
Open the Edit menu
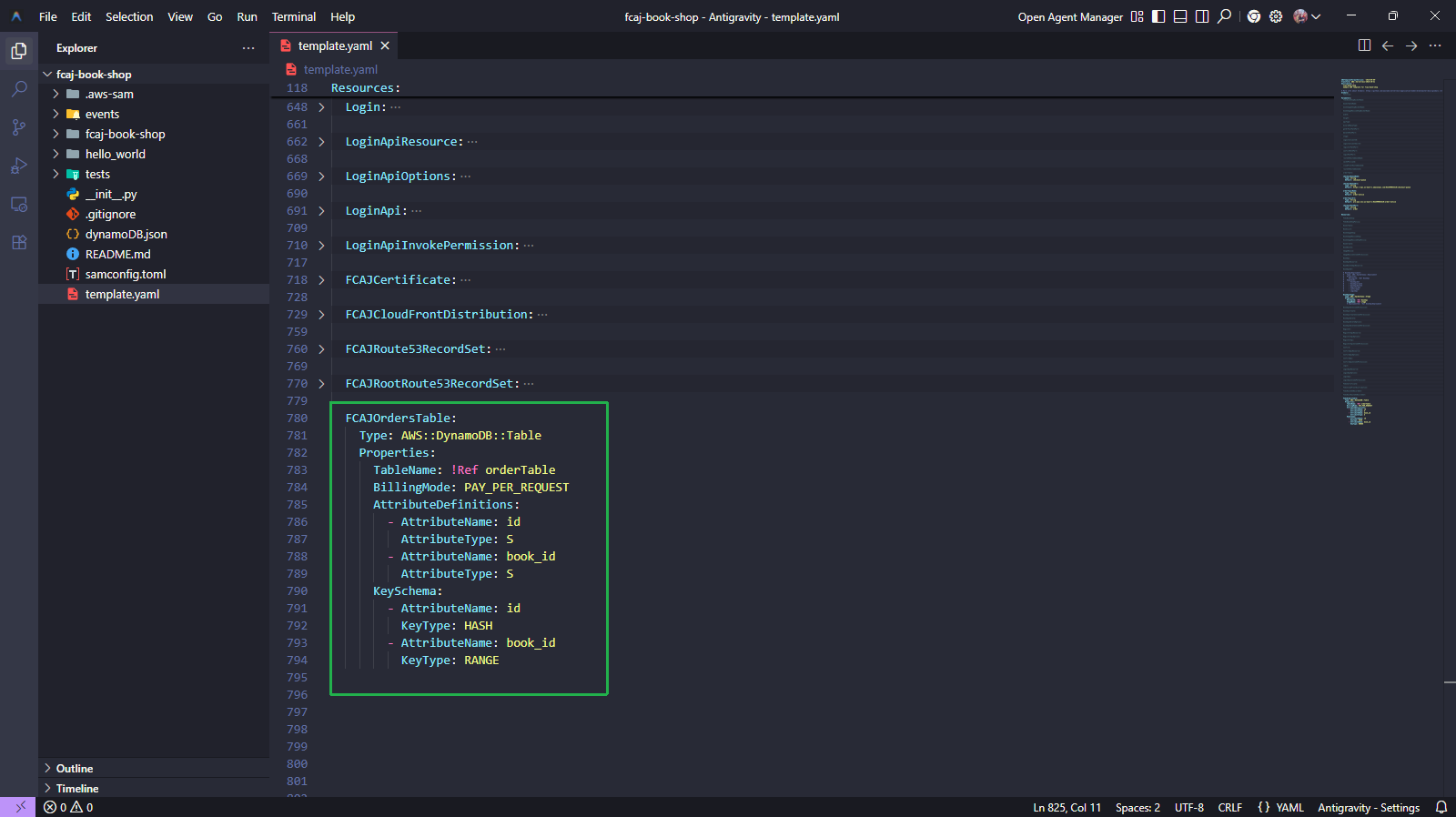81,16
